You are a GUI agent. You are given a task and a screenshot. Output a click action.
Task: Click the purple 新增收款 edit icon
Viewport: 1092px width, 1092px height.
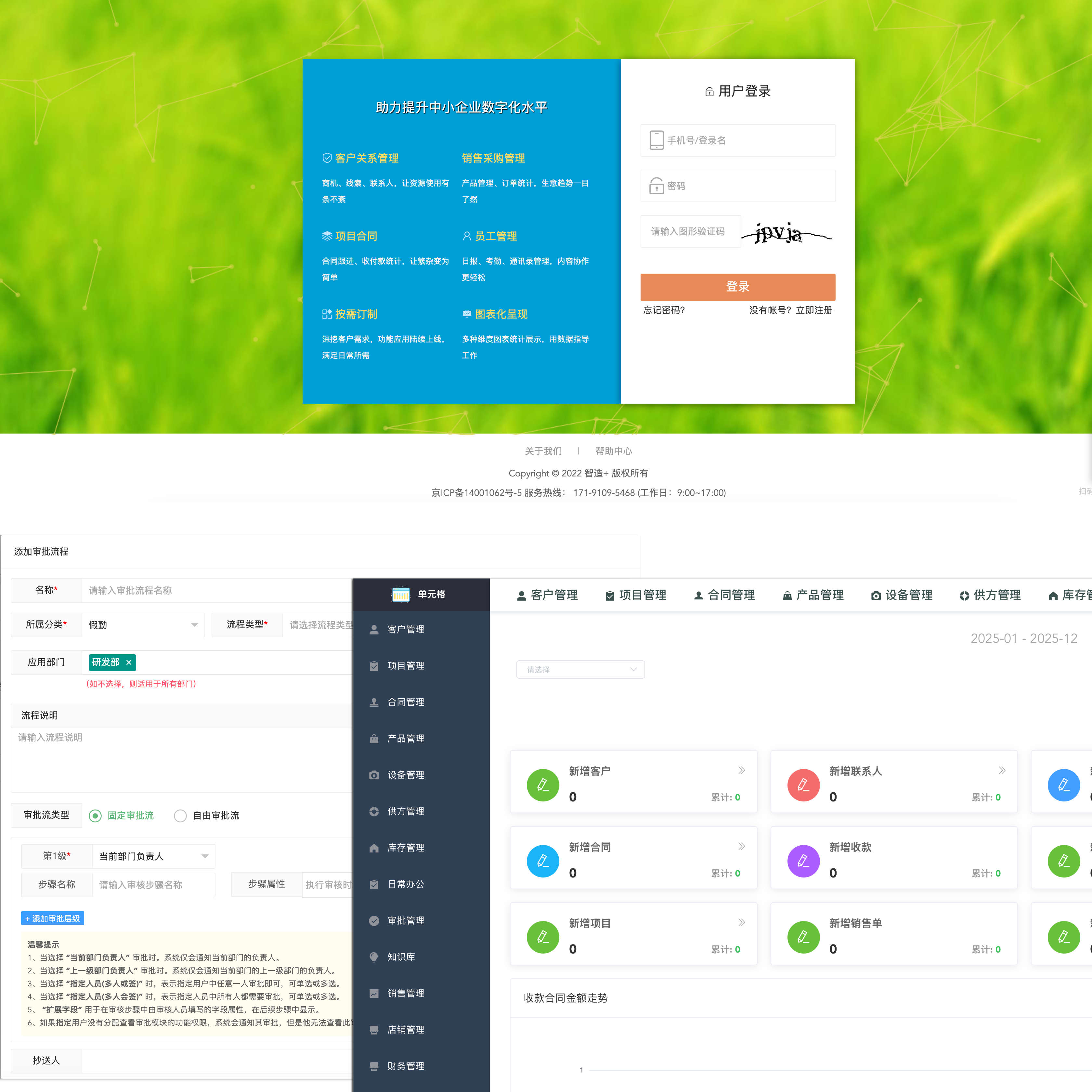[803, 861]
